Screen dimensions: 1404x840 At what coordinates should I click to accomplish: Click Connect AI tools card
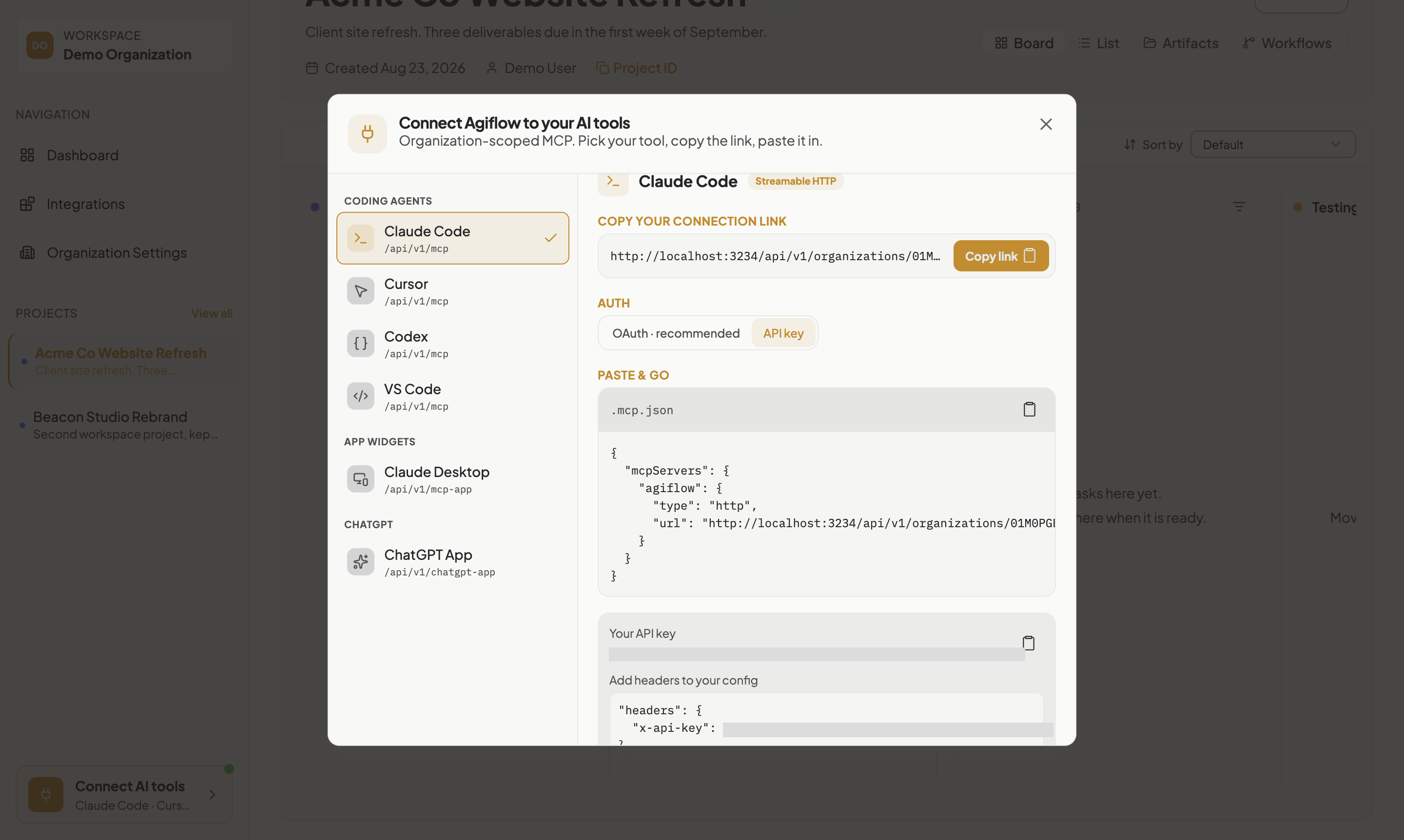[124, 794]
